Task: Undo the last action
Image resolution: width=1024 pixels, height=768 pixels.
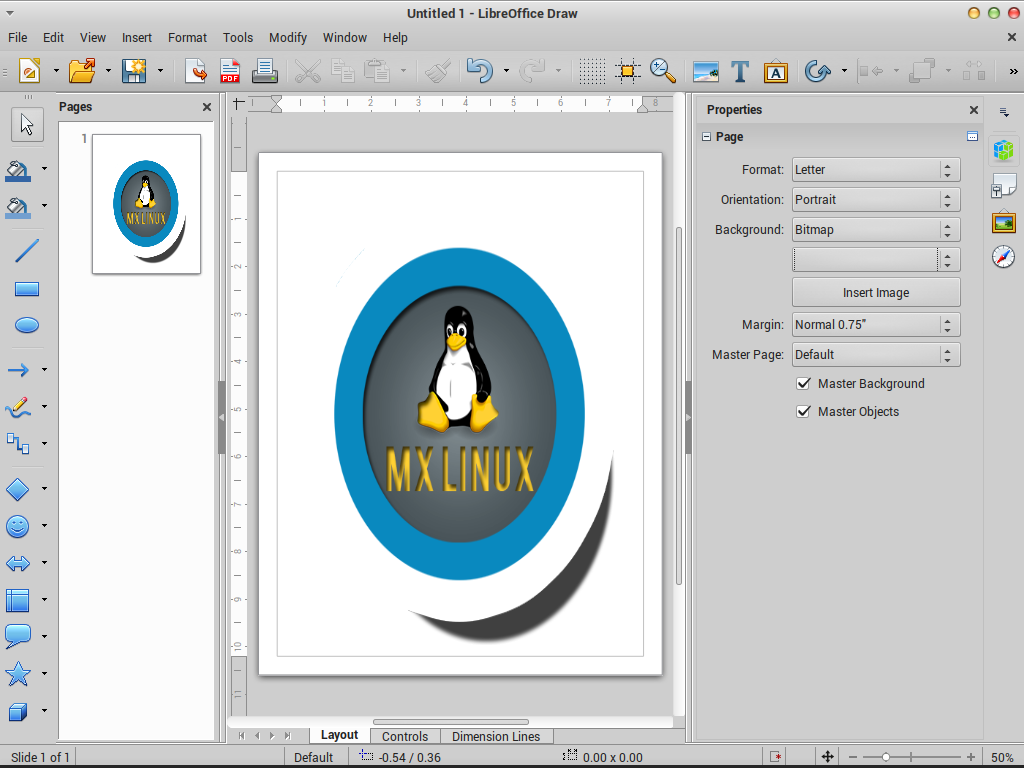Action: point(479,71)
